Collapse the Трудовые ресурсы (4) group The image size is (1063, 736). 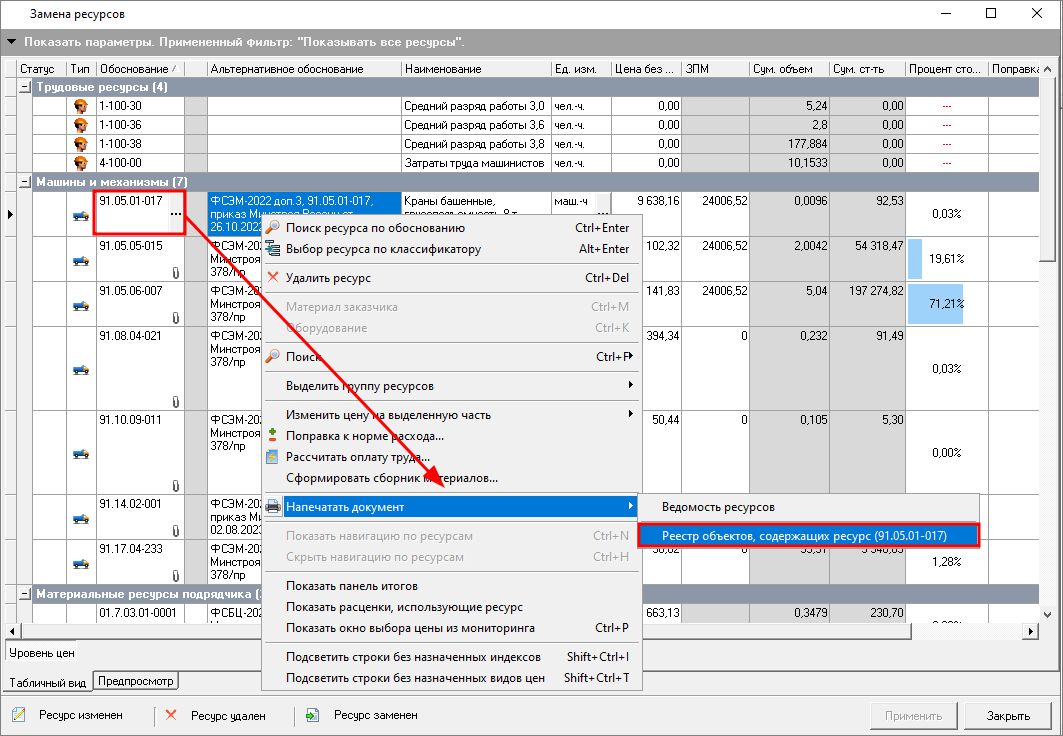point(25,87)
